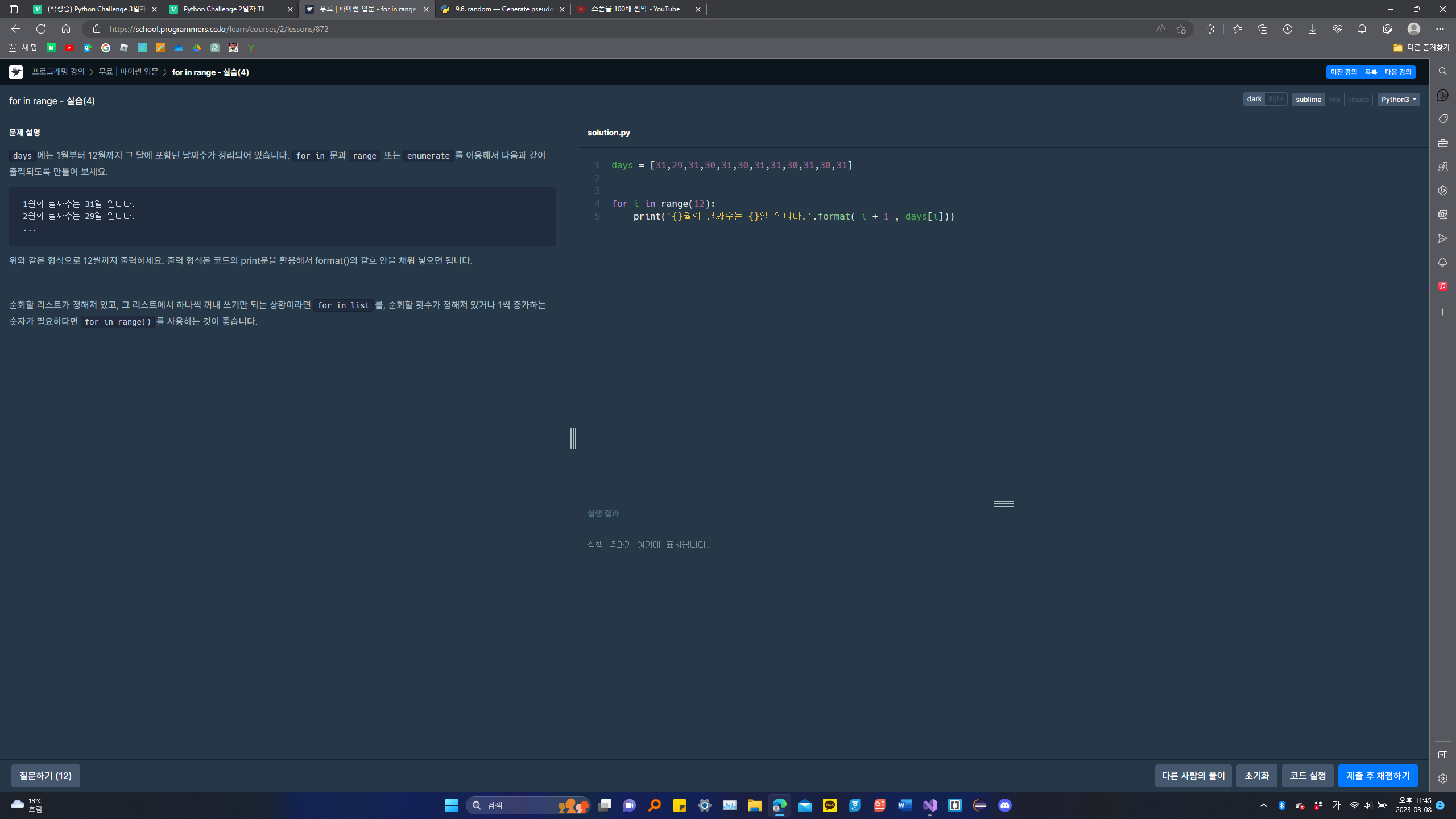The height and width of the screenshot is (819, 1456).
Task: Click the editor/result horizontal resize handle
Action: [x=1003, y=504]
